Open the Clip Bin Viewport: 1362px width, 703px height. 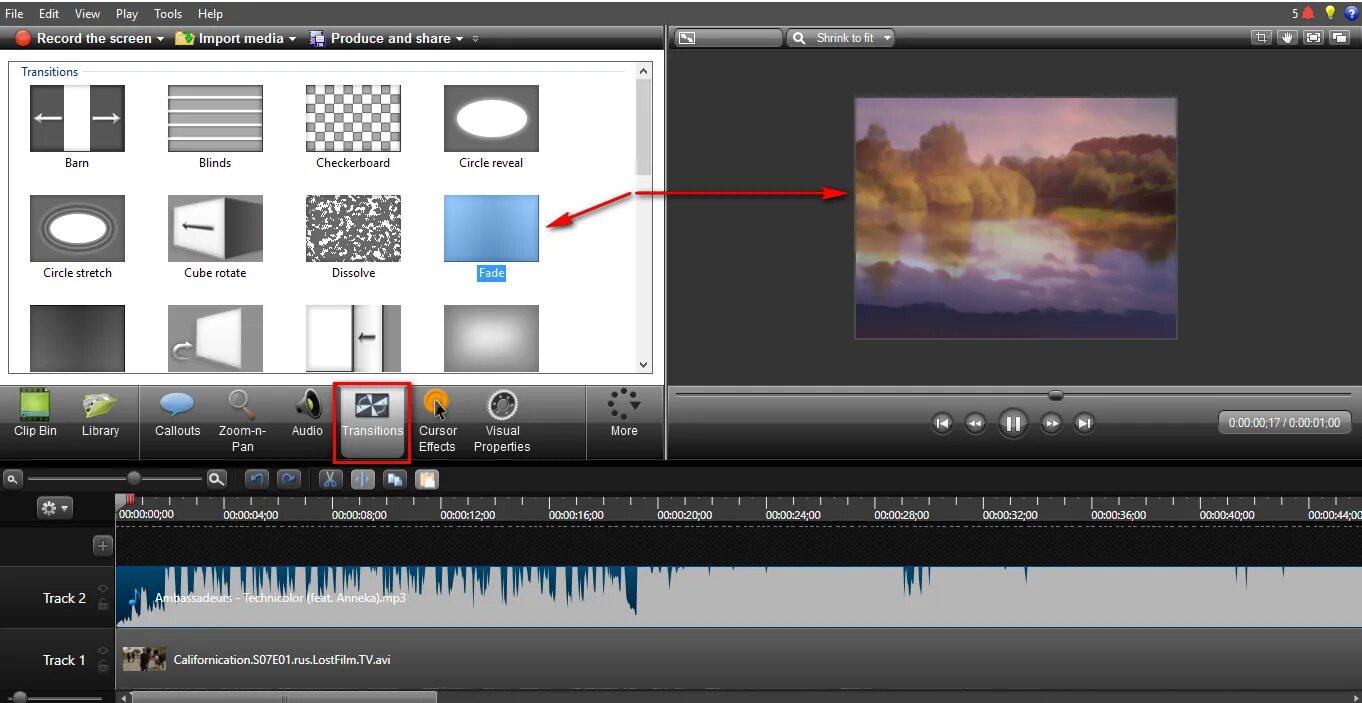(x=35, y=414)
